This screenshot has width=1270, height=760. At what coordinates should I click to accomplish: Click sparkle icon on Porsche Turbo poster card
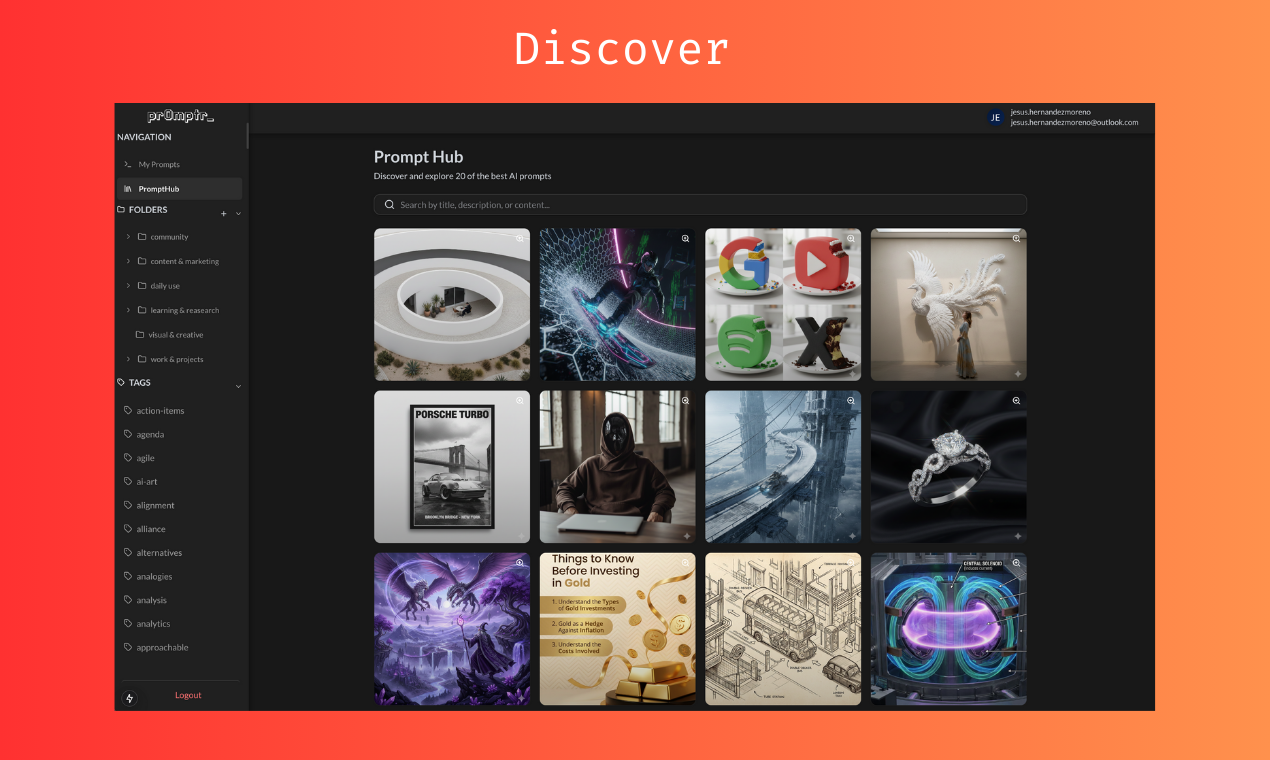(x=521, y=535)
